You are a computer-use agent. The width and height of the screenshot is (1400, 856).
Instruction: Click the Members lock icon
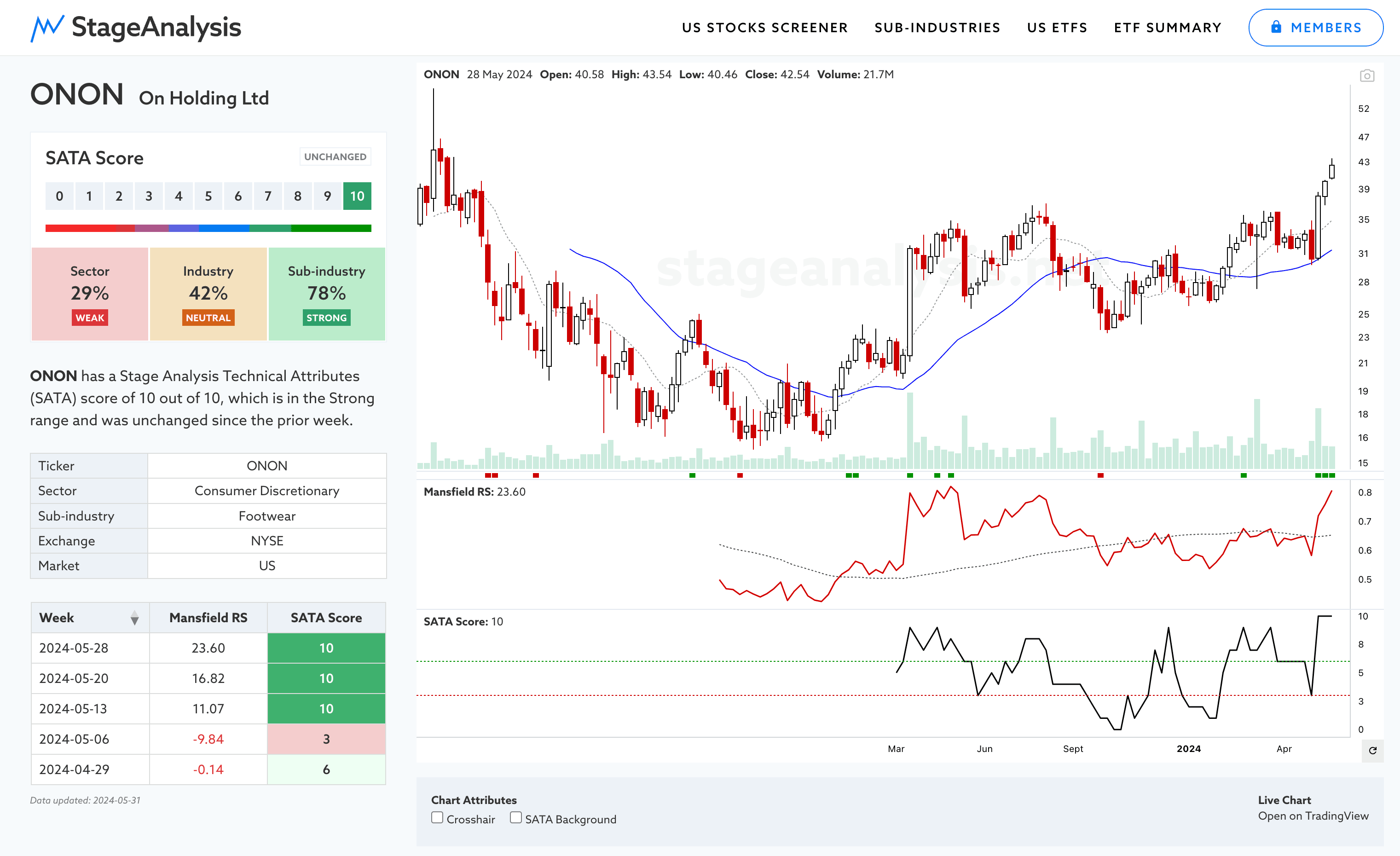click(x=1276, y=27)
